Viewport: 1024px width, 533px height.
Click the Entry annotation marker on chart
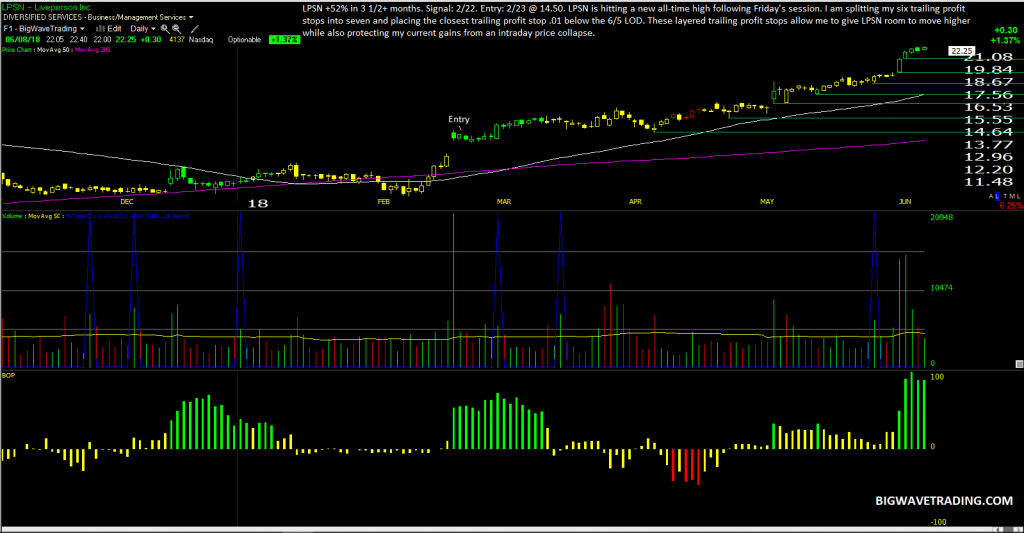point(458,120)
